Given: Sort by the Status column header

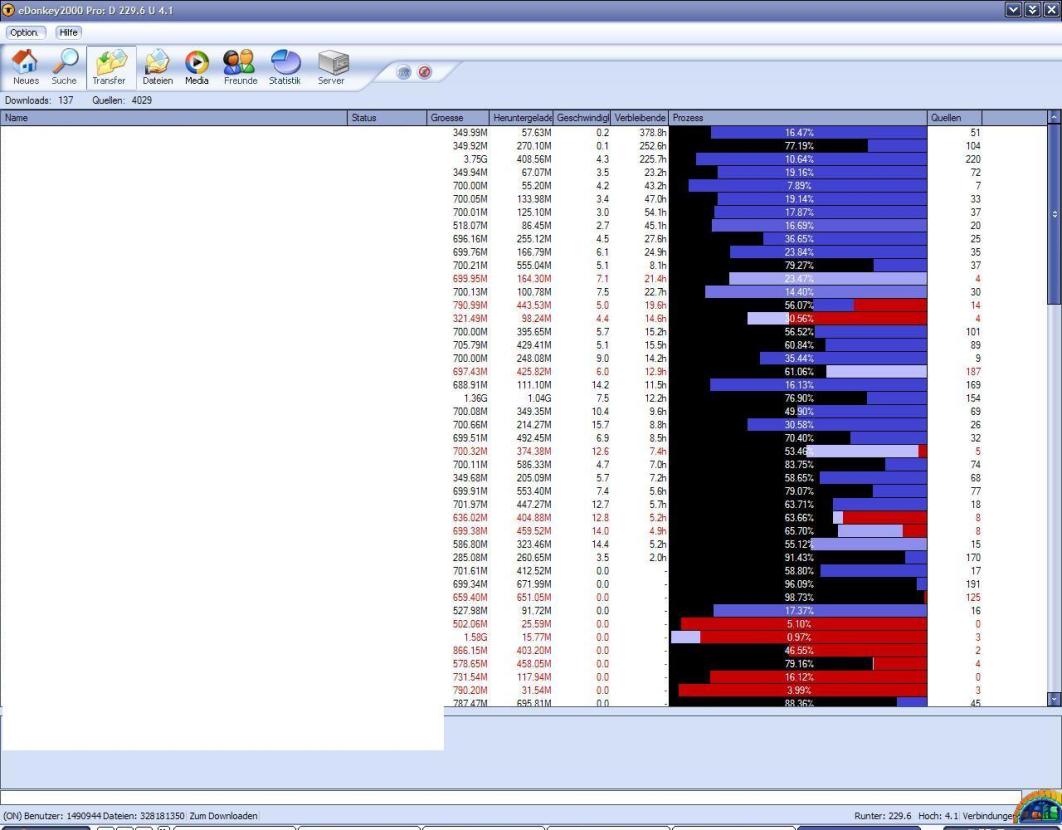Looking at the screenshot, I should tap(387, 118).
